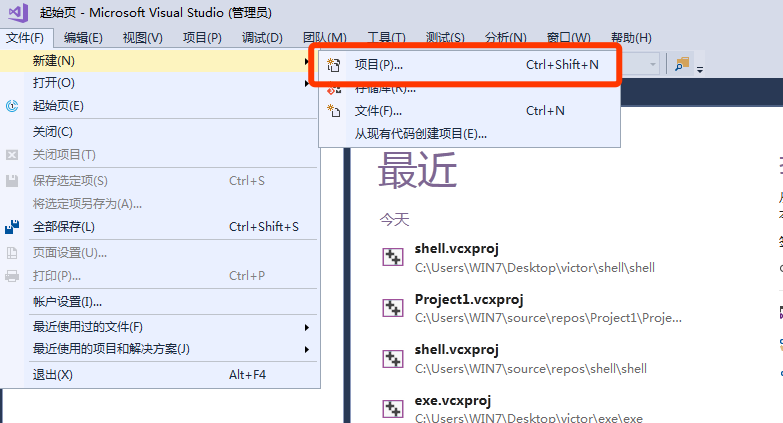Click the Start Page icon in File menu

point(13,106)
